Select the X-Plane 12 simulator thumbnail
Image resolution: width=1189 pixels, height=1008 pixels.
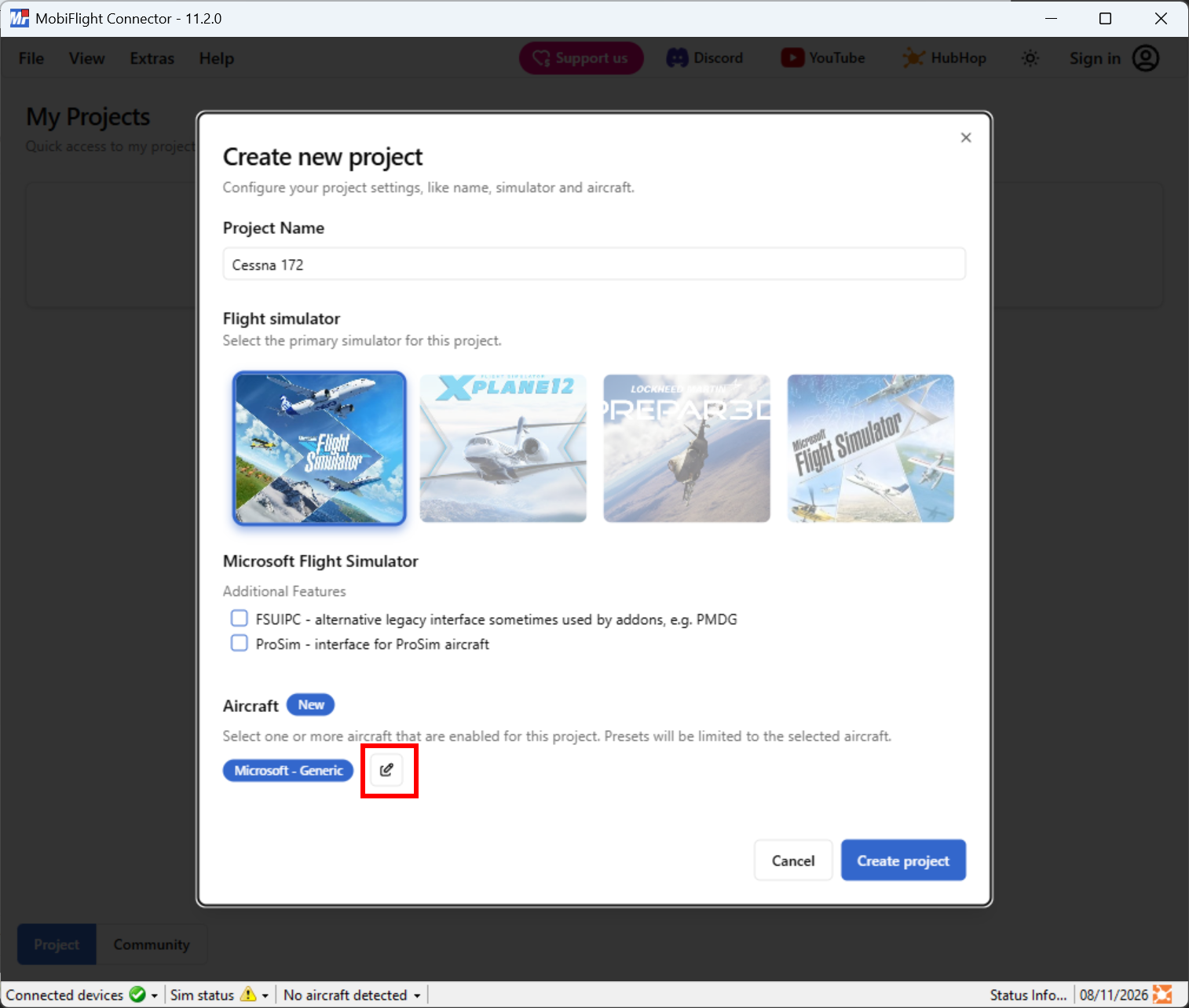pyautogui.click(x=503, y=448)
